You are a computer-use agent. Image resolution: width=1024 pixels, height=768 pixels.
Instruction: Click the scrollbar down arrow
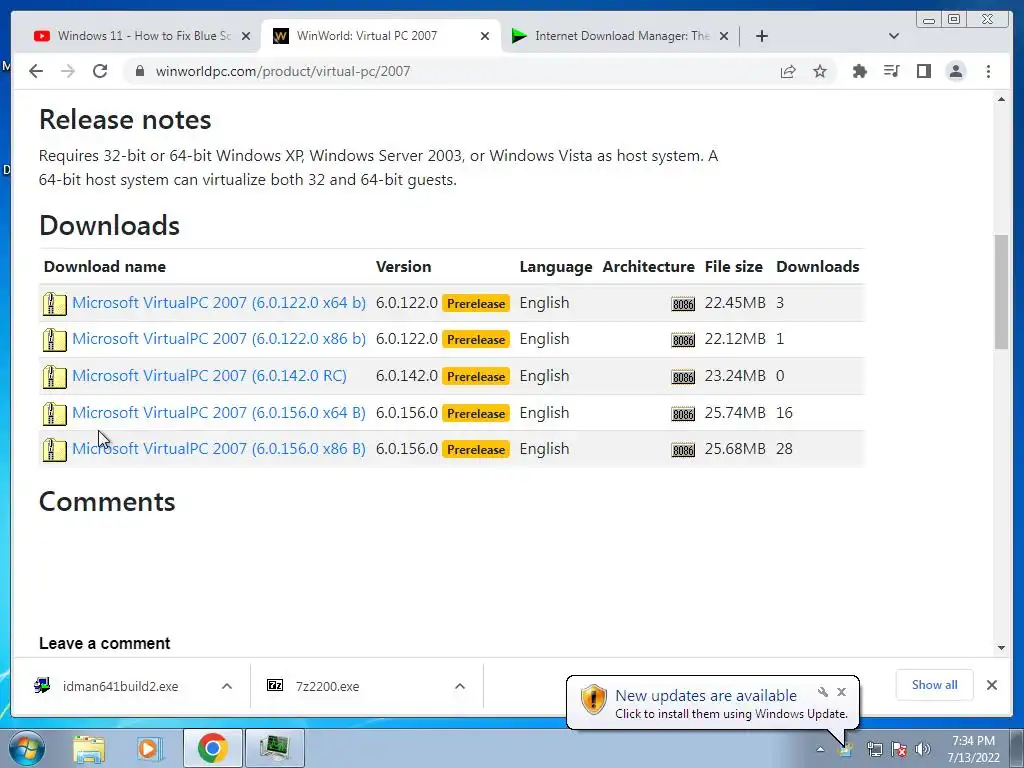1002,648
